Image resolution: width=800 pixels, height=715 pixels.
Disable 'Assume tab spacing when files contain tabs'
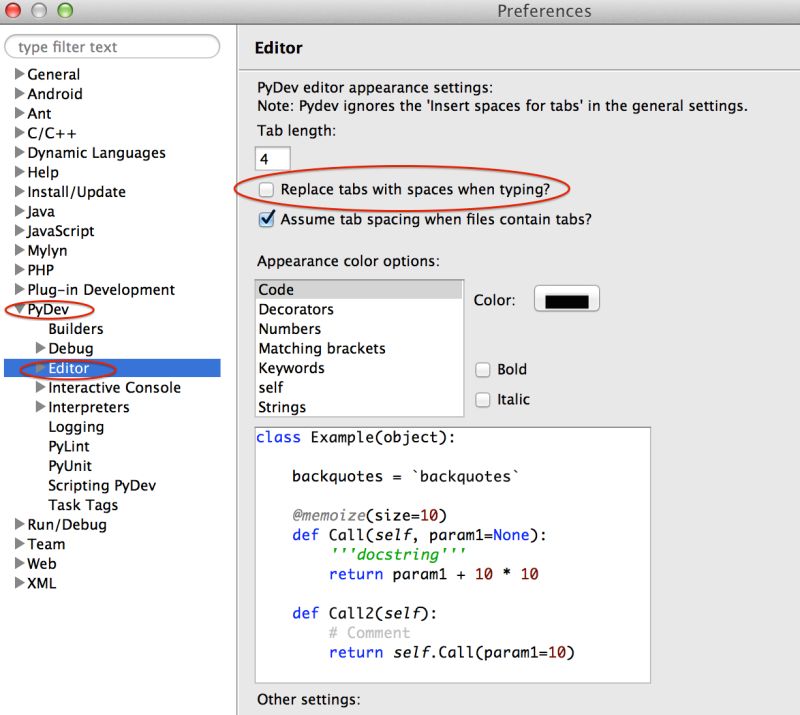point(268,218)
